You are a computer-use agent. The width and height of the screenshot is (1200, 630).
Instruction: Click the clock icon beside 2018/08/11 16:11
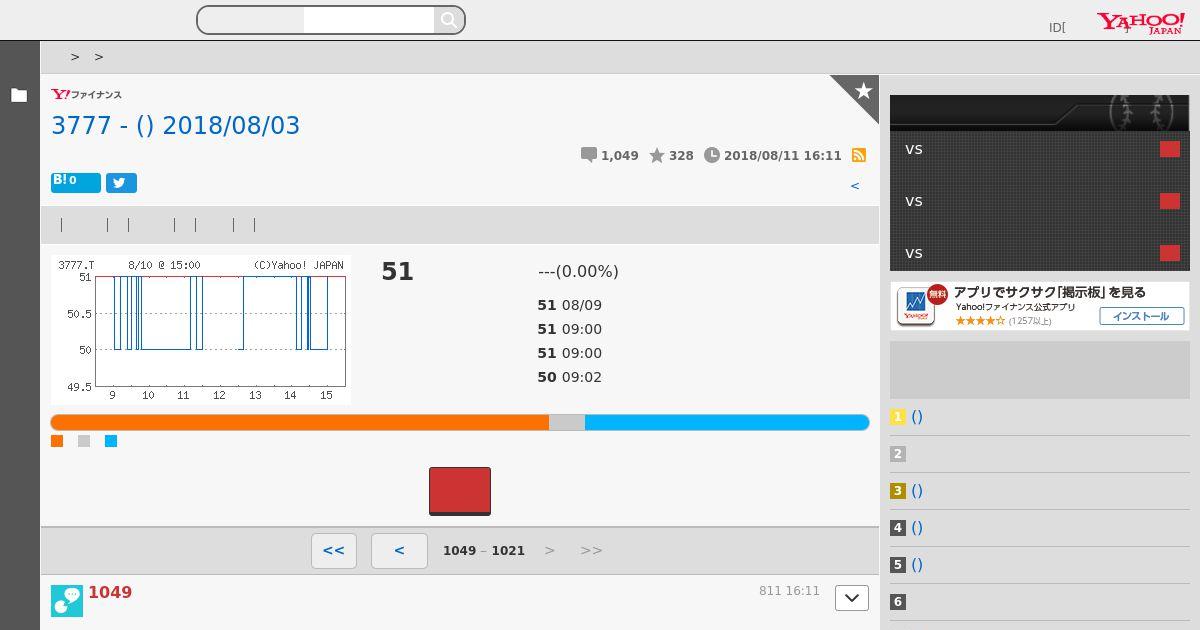[712, 155]
